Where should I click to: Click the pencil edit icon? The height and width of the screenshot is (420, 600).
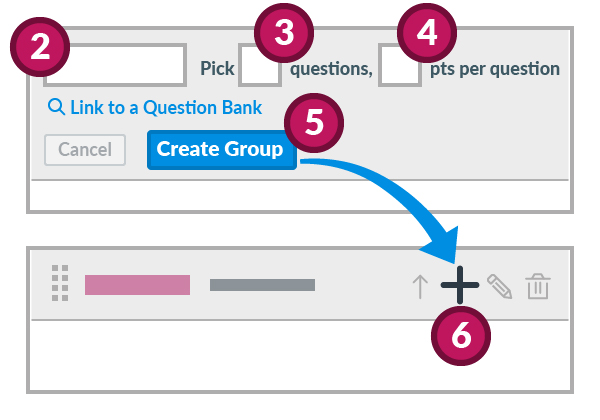pos(499,286)
